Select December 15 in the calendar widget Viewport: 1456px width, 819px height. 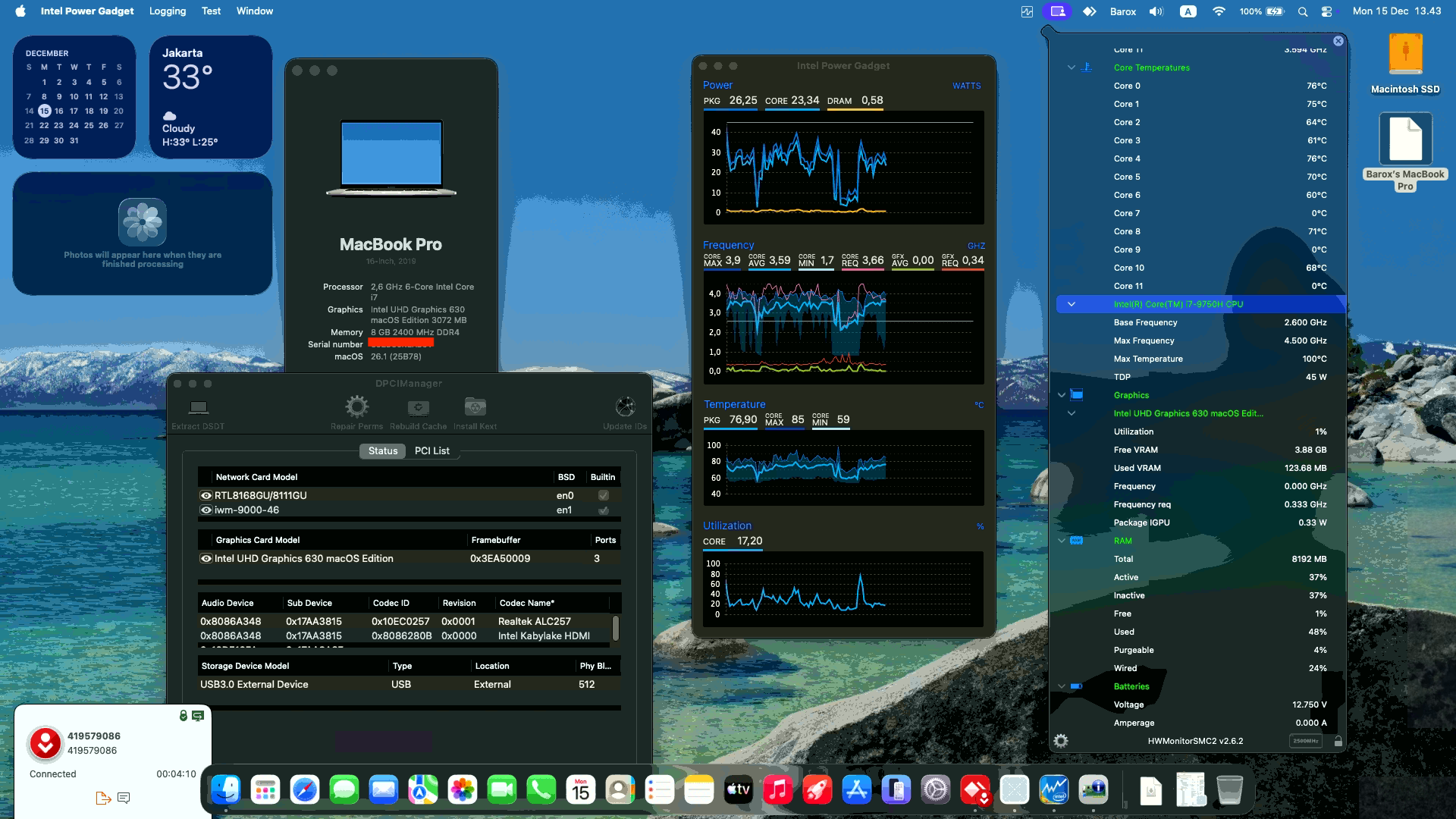[x=43, y=111]
